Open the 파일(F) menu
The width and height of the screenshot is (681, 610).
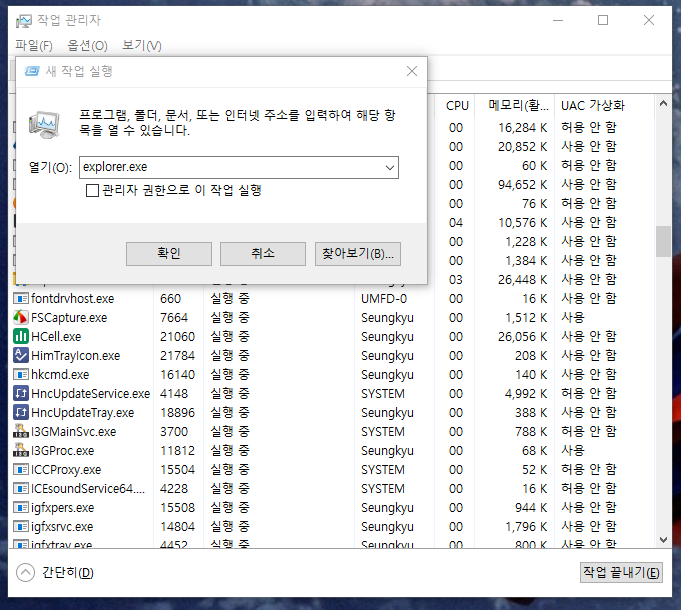point(34,45)
